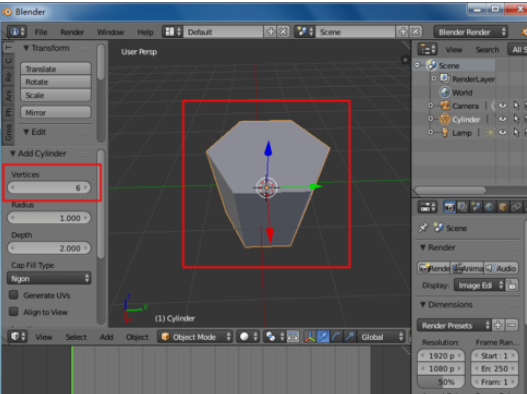The image size is (527, 394).
Task: Switch to World properties tab
Action: point(489,207)
